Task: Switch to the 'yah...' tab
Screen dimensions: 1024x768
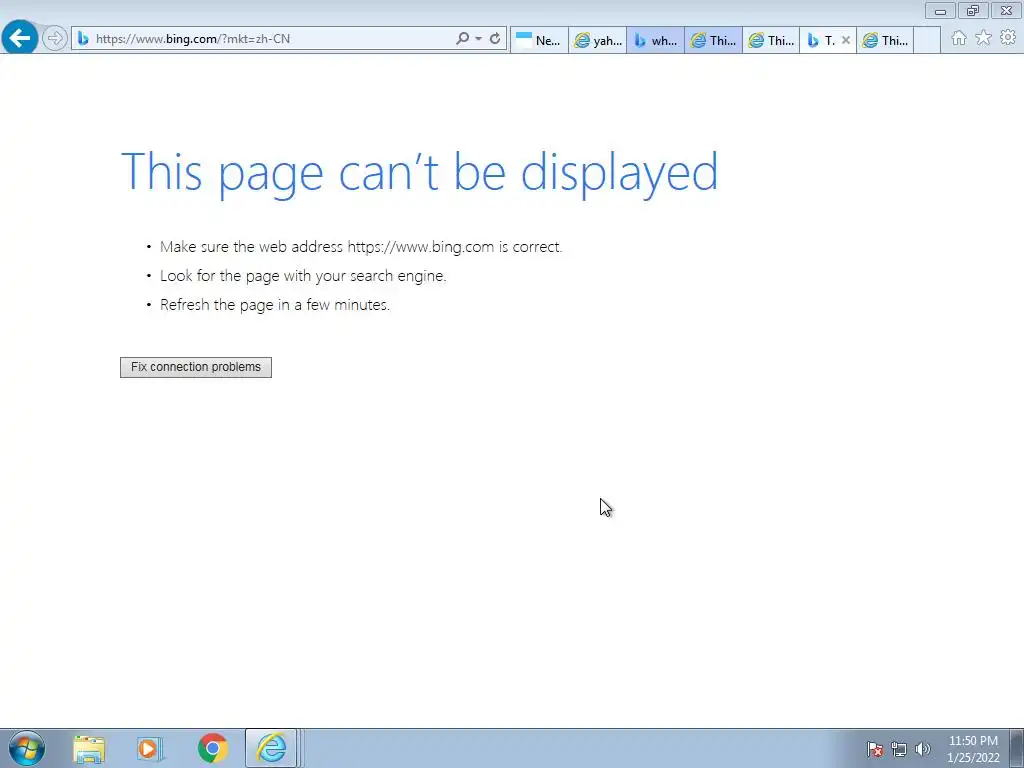Action: point(598,40)
